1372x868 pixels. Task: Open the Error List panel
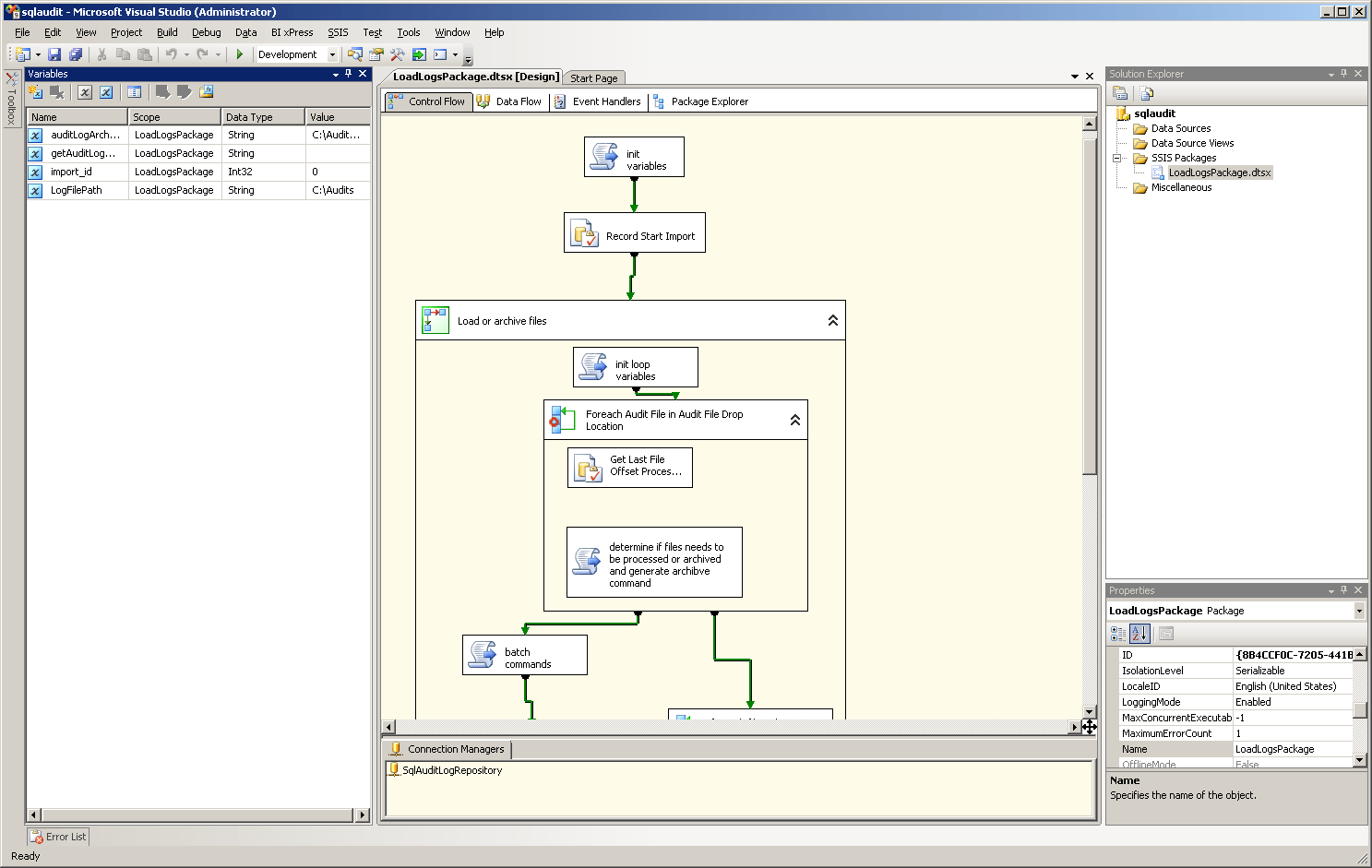[59, 837]
